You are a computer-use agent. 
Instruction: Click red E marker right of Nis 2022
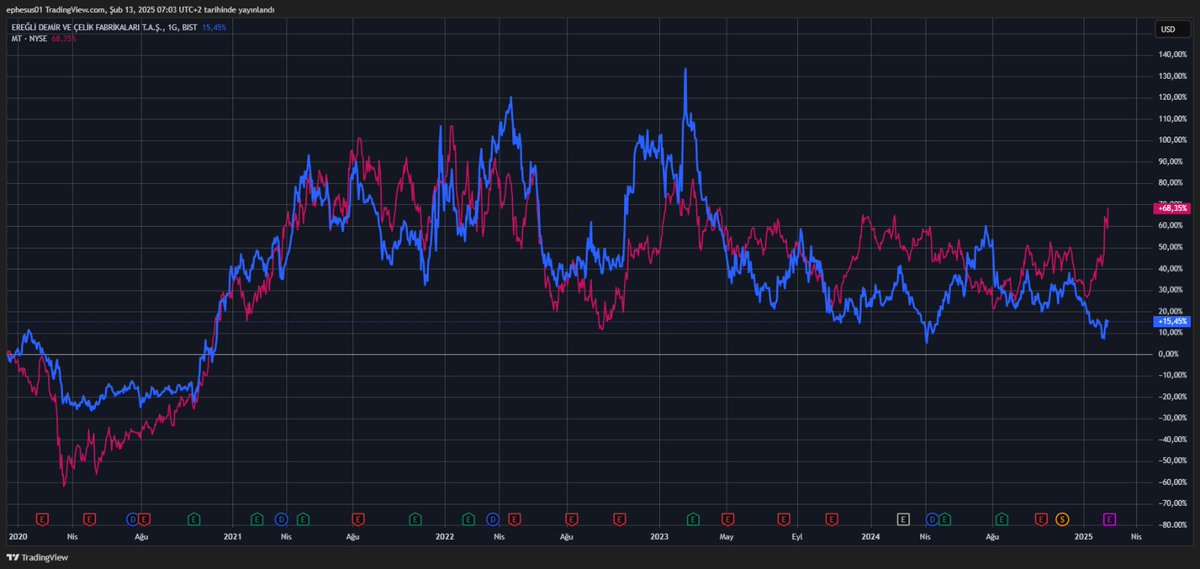pyautogui.click(x=514, y=519)
